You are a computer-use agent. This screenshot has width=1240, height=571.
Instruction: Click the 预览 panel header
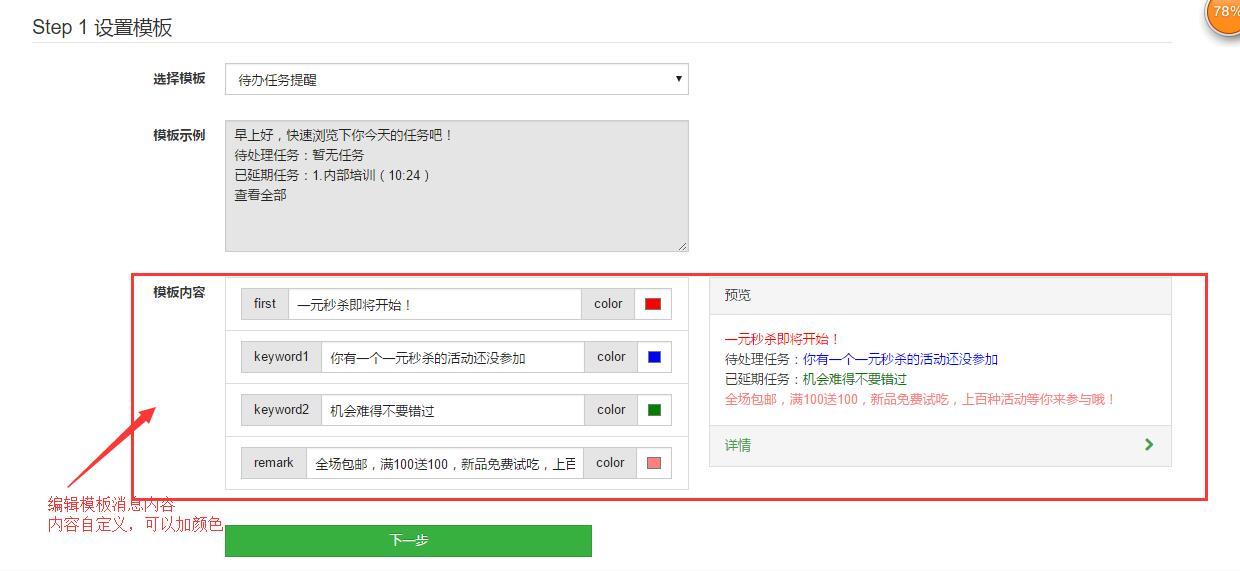pos(940,295)
